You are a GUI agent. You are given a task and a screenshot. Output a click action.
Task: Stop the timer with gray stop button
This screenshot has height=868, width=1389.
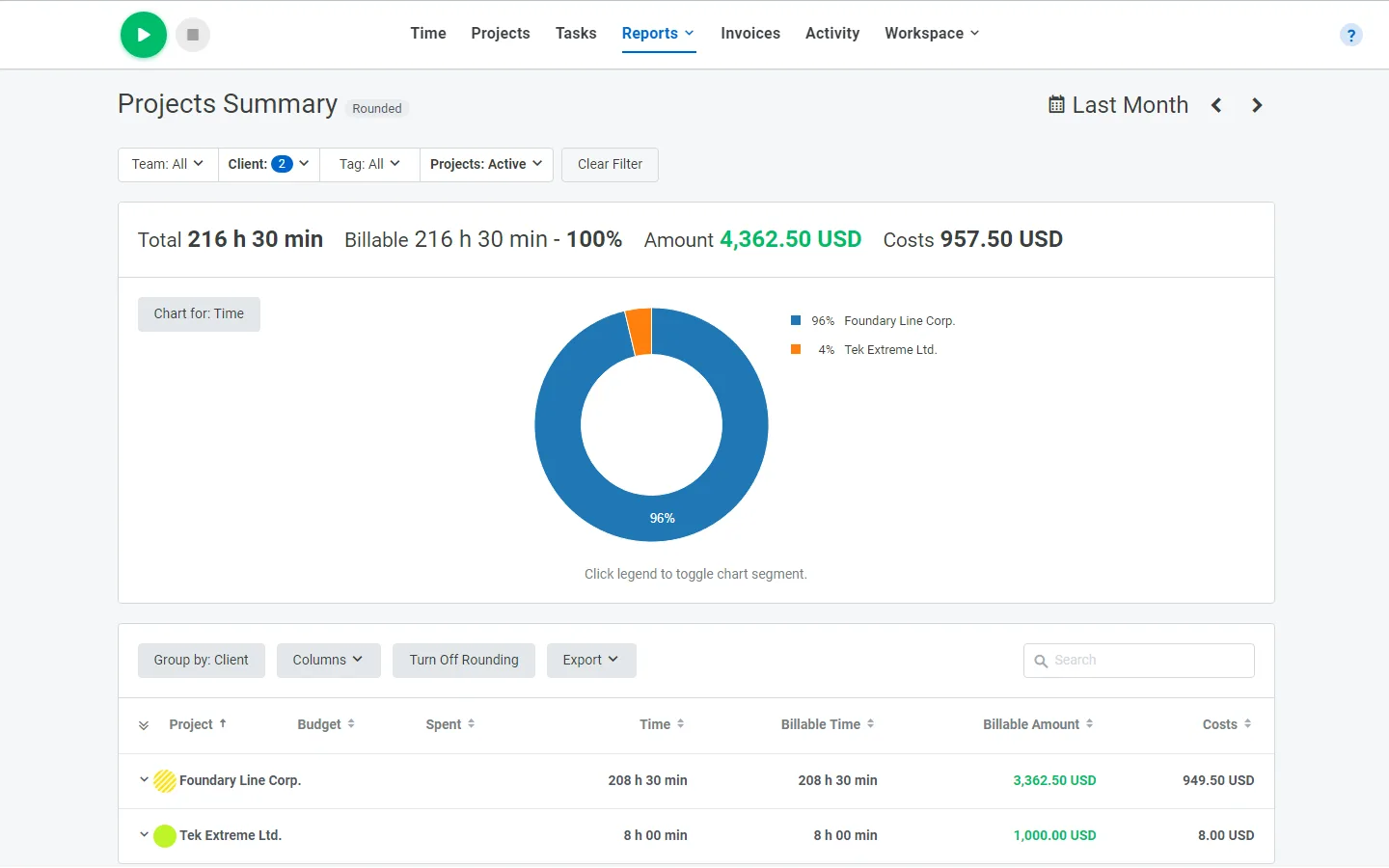point(193,35)
